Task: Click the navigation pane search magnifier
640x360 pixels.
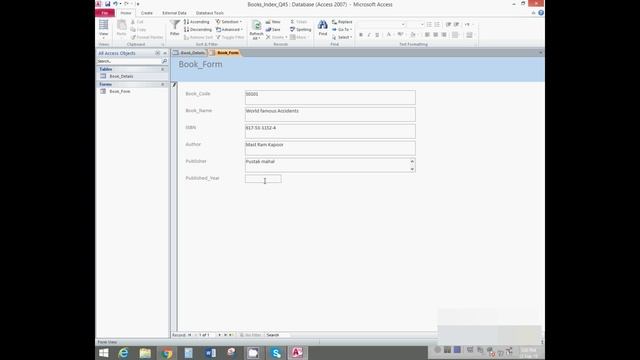Action: (x=164, y=61)
